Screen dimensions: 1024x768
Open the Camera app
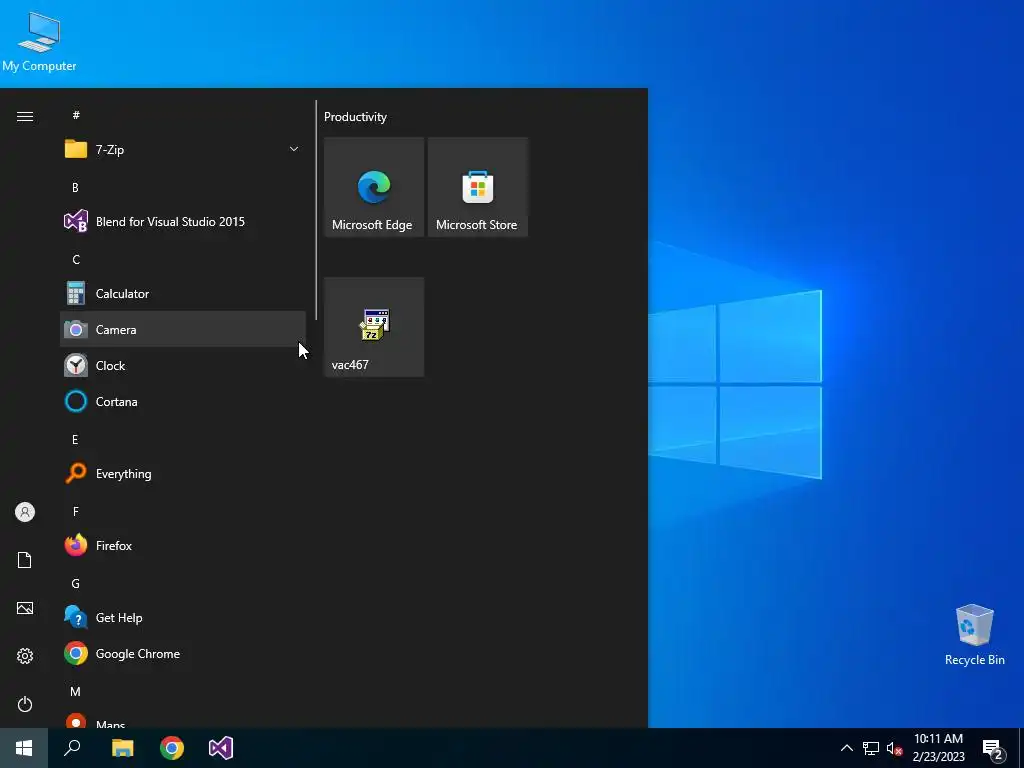pyautogui.click(x=182, y=330)
